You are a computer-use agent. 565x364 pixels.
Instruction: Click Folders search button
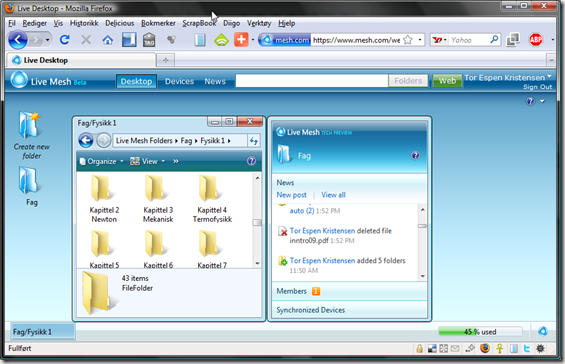(408, 81)
